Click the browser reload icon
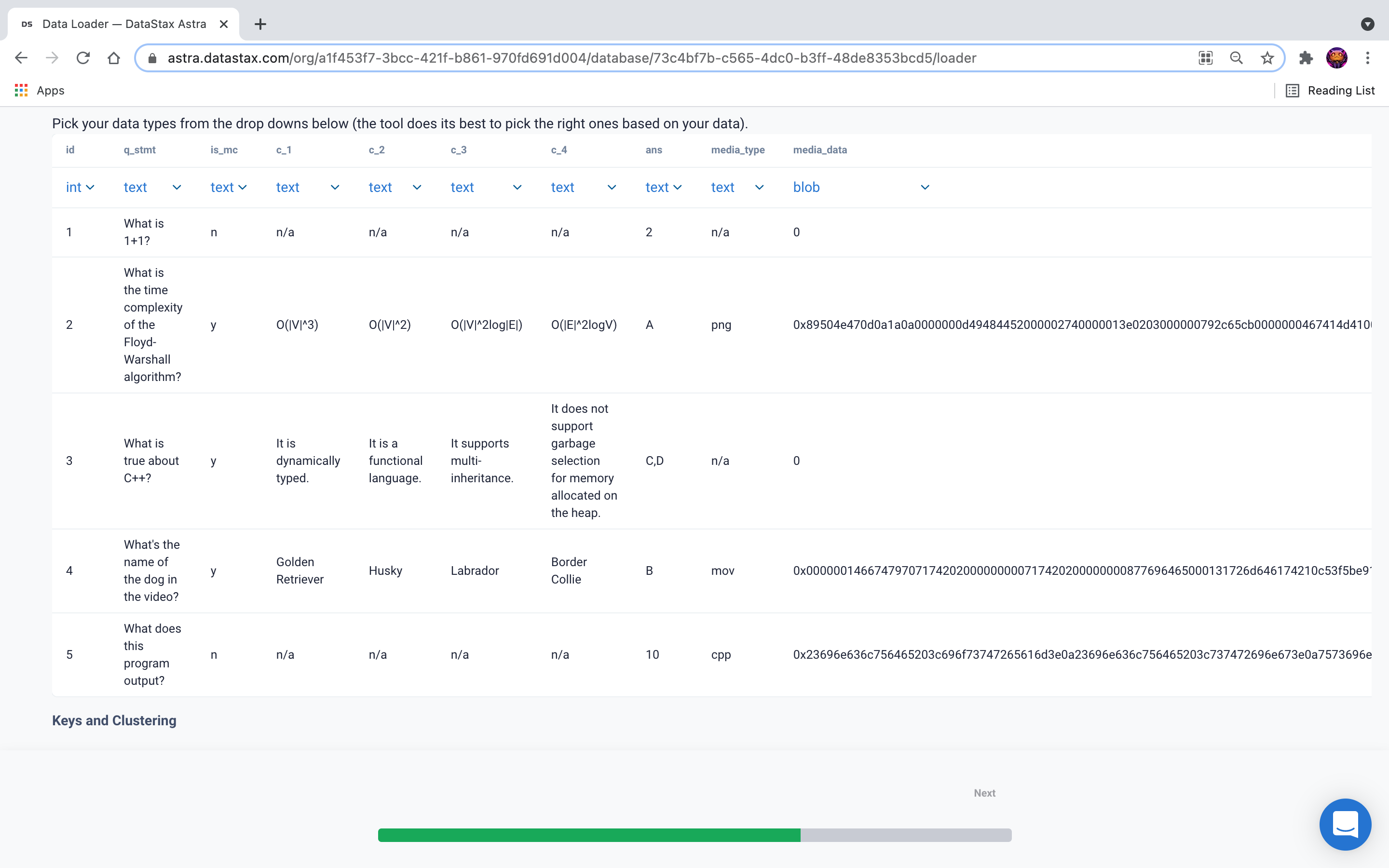Image resolution: width=1389 pixels, height=868 pixels. 83,58
